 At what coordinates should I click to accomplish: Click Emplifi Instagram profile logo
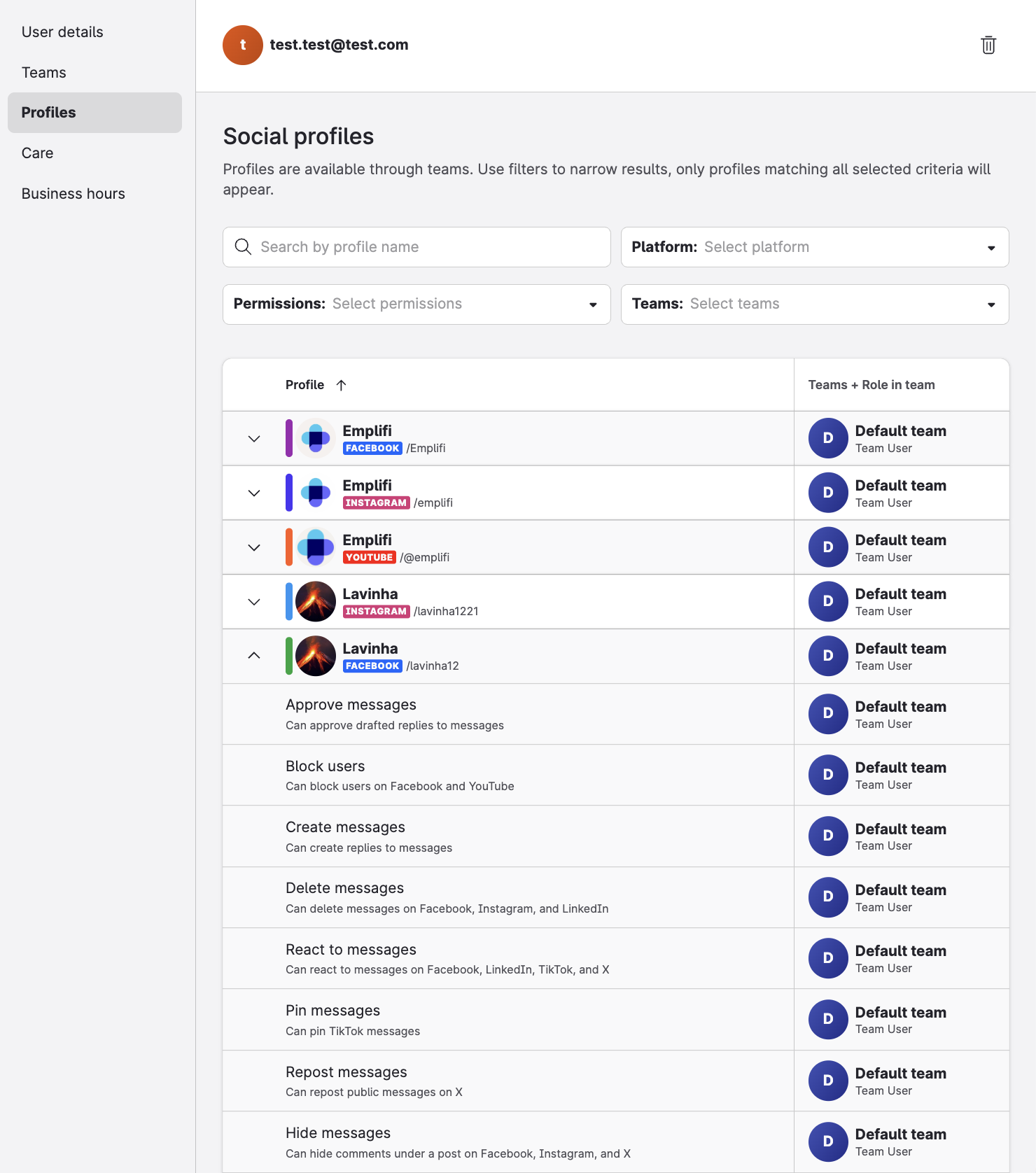coord(316,493)
